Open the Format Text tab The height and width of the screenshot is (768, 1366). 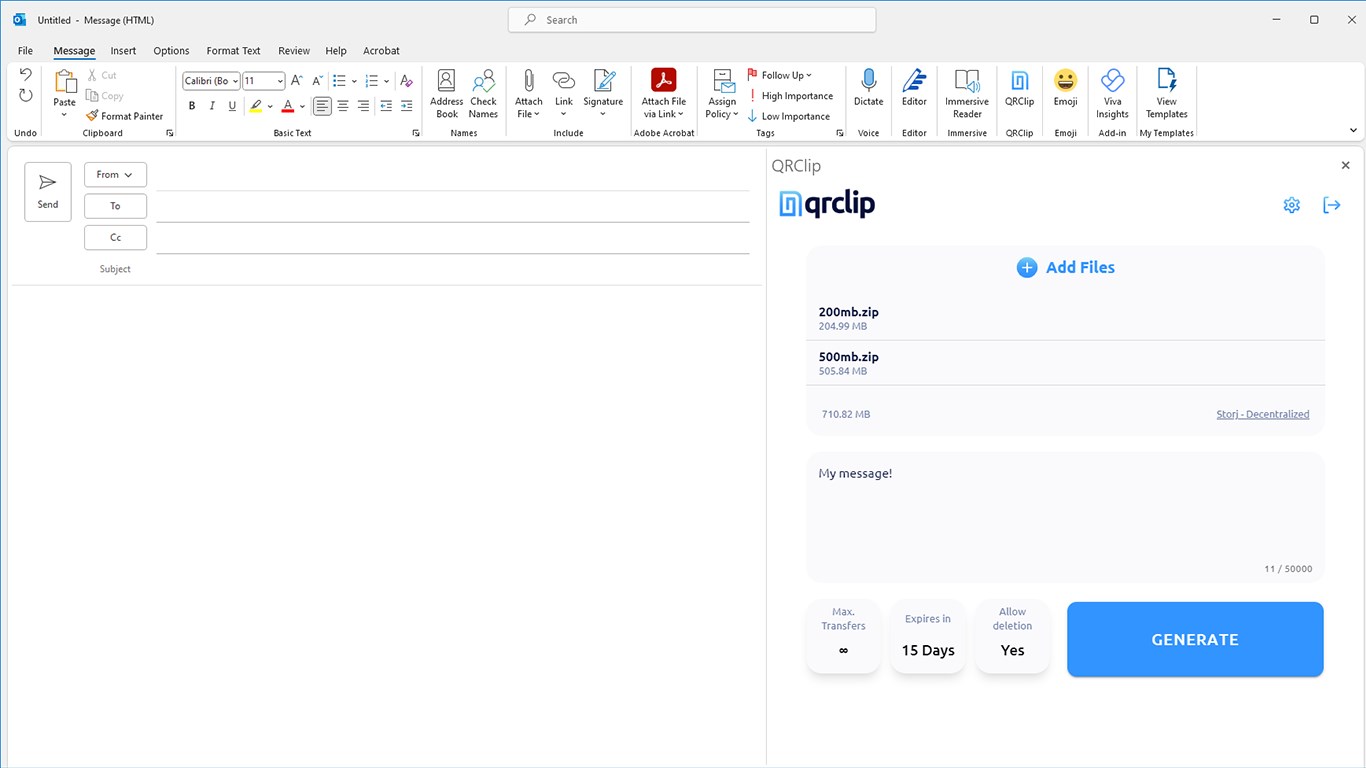point(233,51)
